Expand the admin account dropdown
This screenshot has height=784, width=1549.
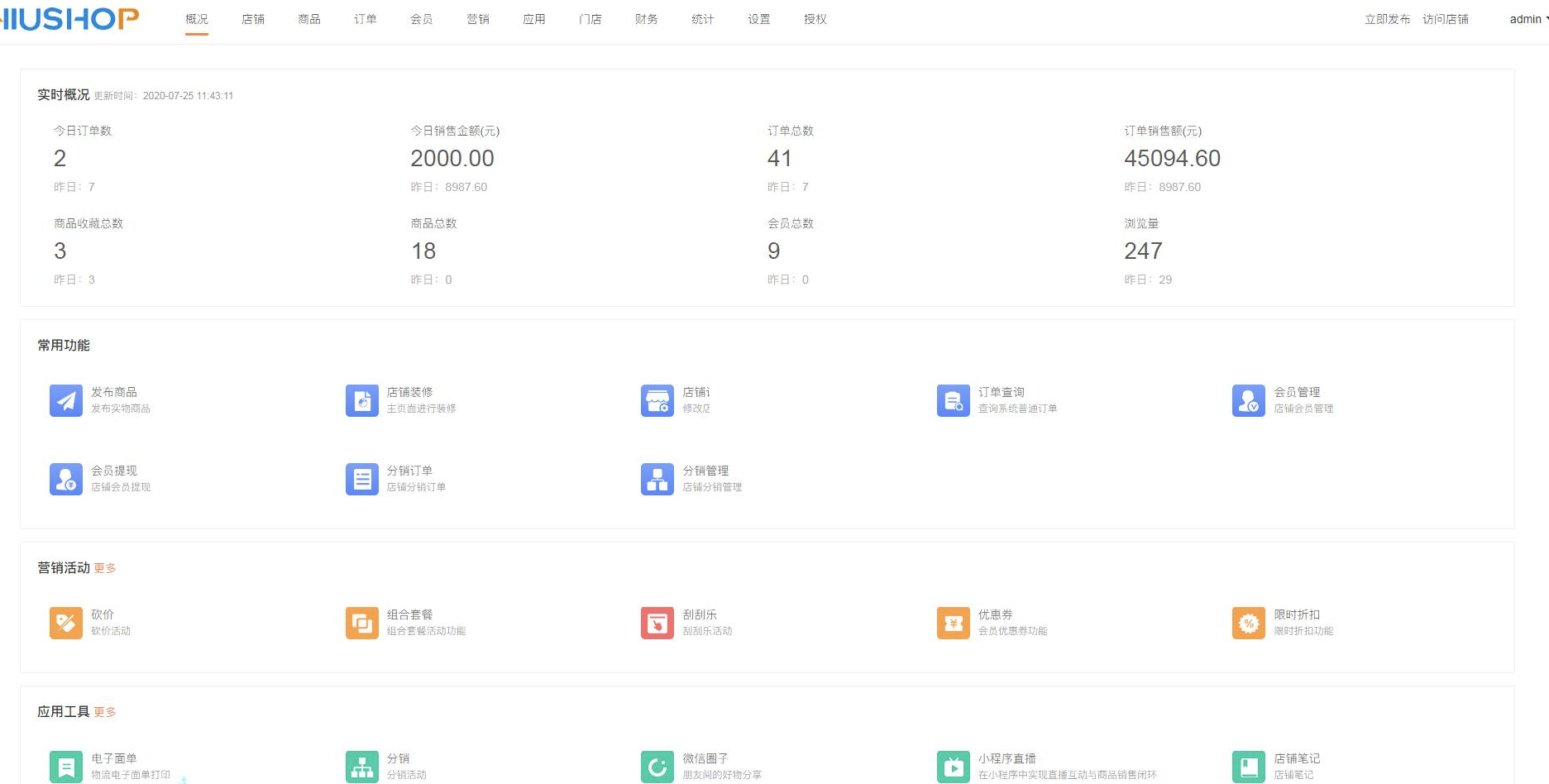(1528, 19)
